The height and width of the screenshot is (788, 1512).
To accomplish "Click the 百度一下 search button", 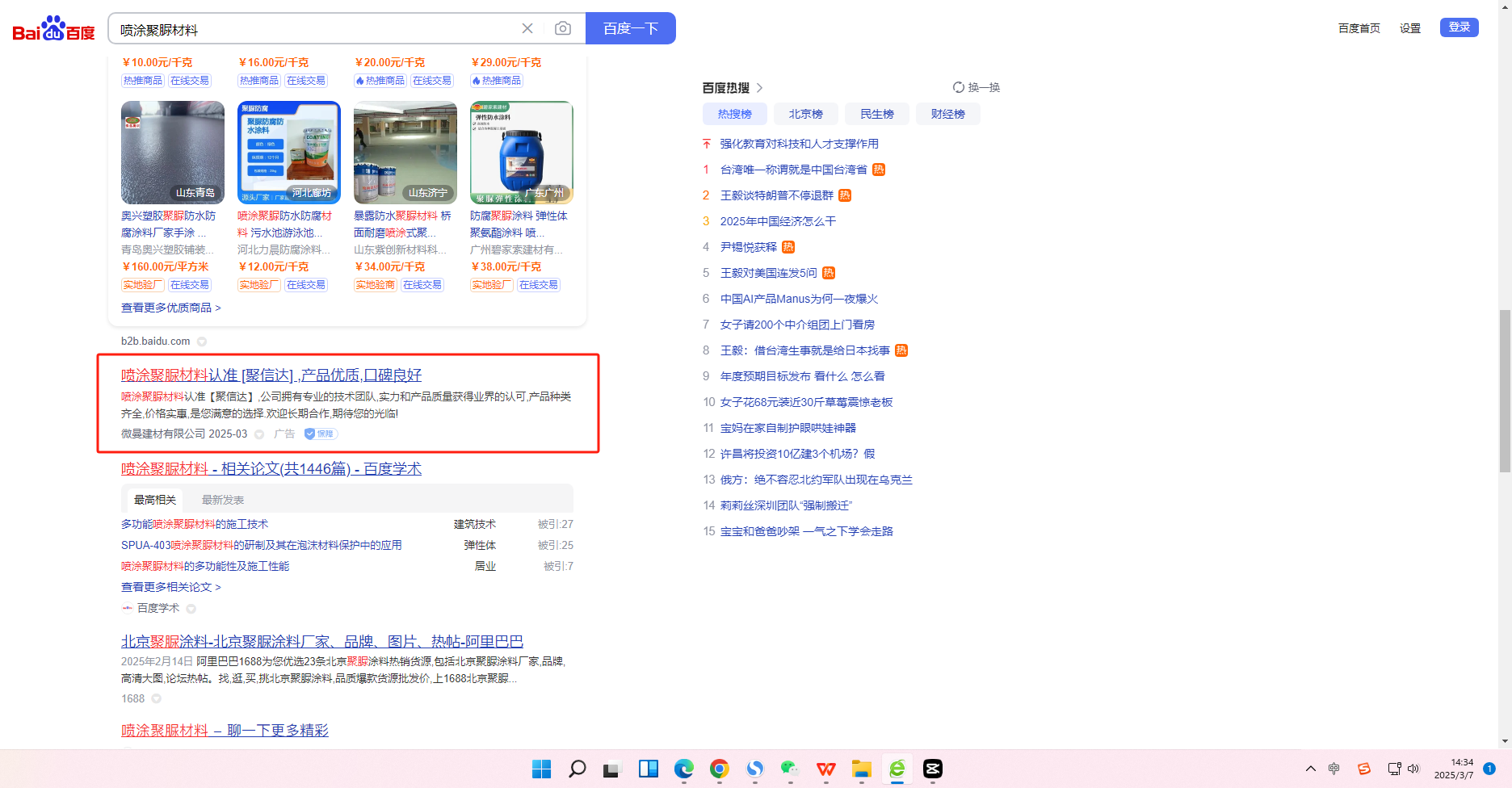I will pos(630,29).
